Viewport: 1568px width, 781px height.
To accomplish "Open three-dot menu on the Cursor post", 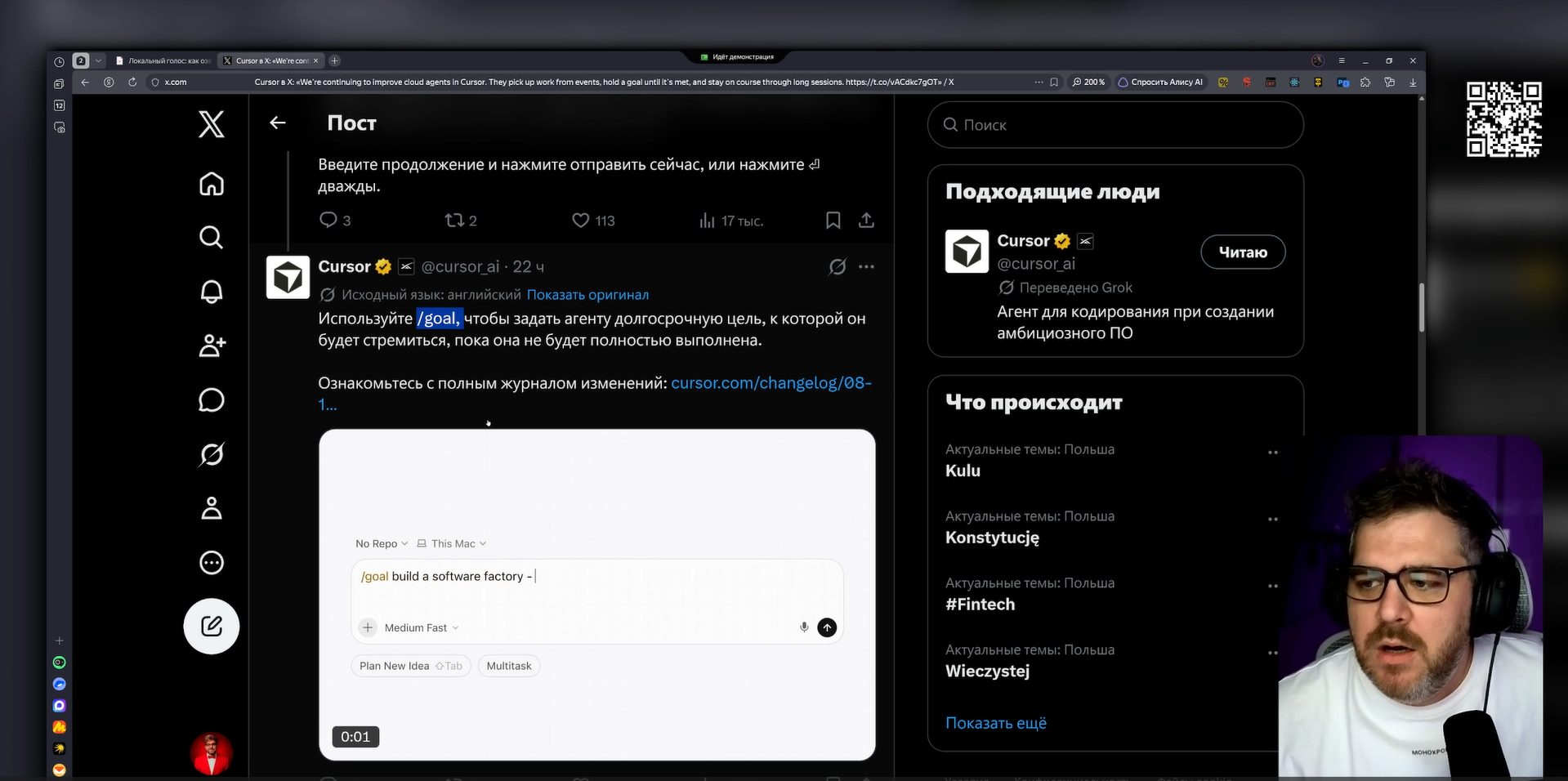I will click(866, 267).
